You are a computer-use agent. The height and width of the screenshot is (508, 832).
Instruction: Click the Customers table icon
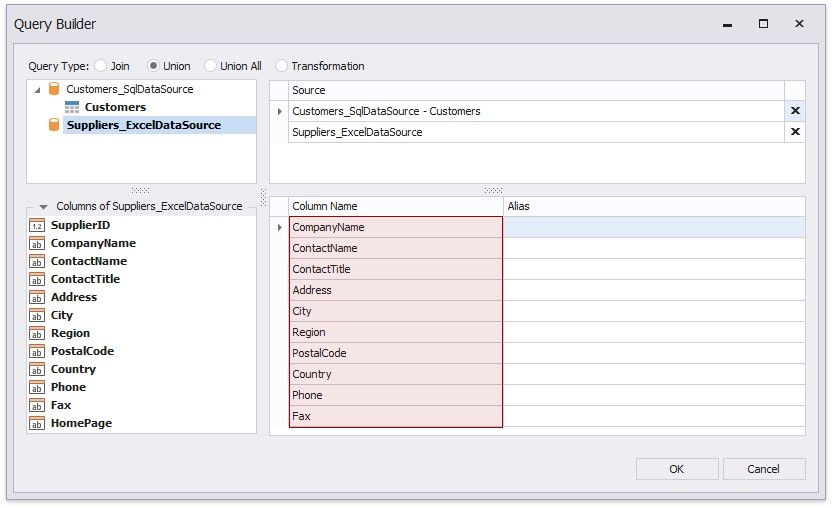coord(72,107)
